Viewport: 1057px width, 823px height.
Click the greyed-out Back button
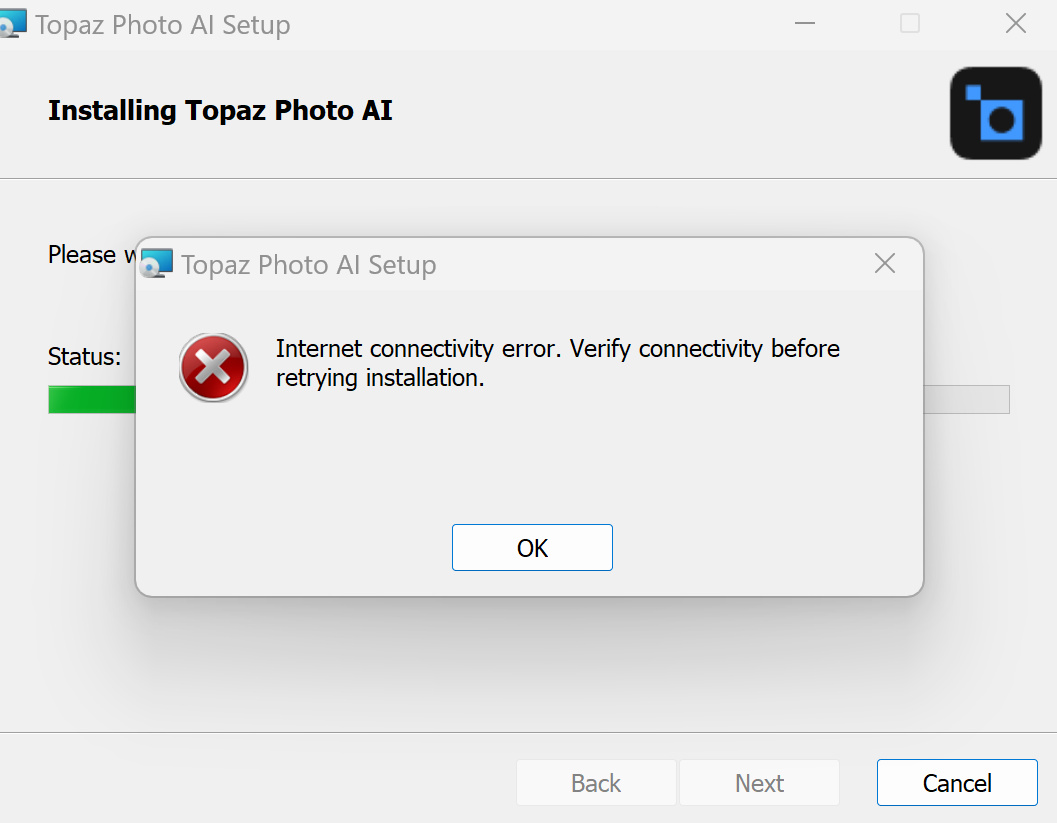[x=596, y=783]
